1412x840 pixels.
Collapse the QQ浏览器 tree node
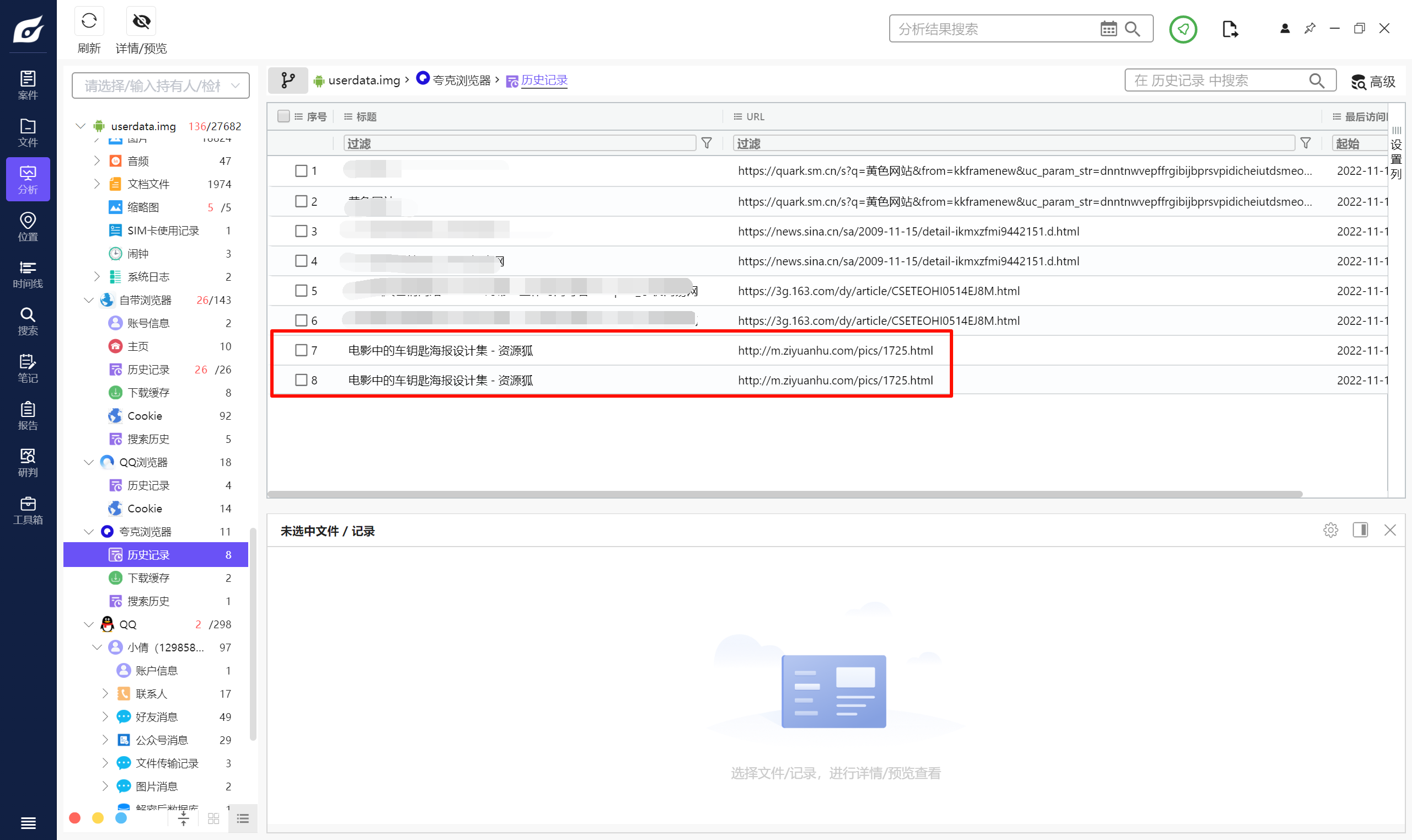(x=89, y=462)
